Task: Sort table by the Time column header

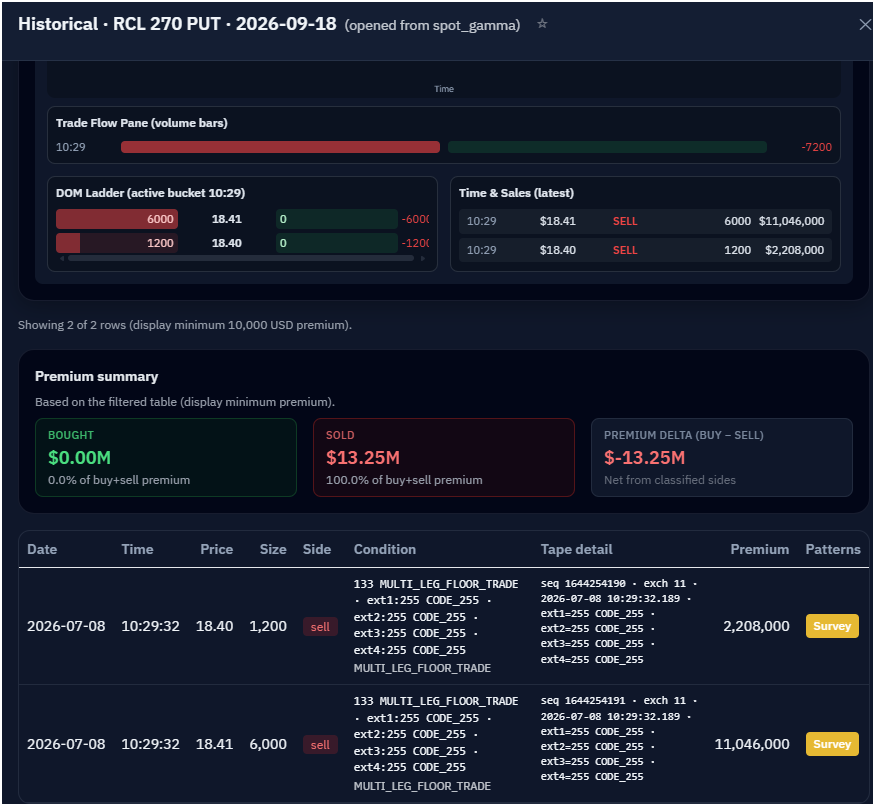Action: [x=137, y=549]
